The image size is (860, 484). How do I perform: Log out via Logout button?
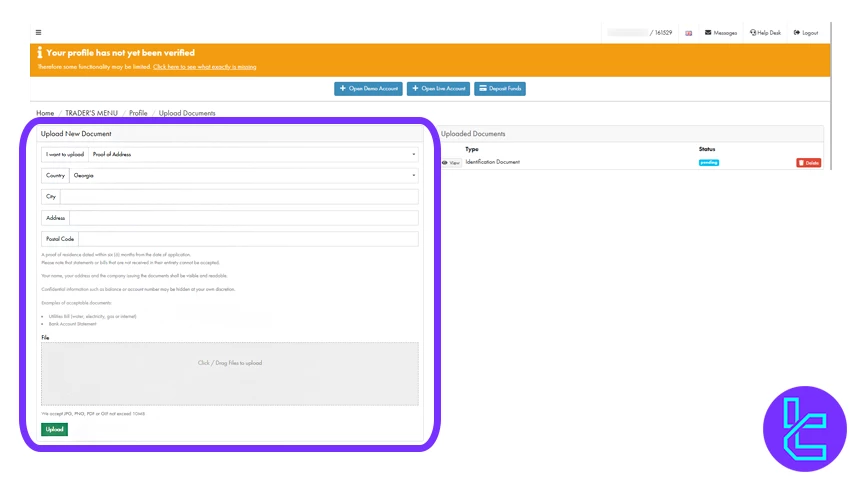click(806, 33)
